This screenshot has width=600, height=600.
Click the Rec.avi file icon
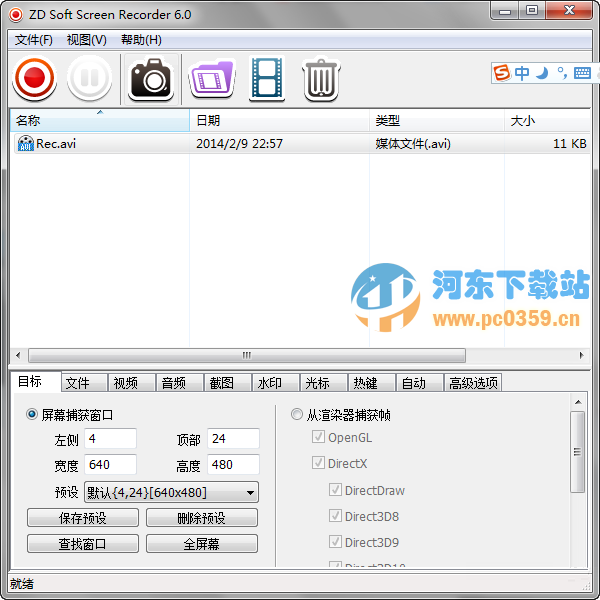tap(26, 143)
